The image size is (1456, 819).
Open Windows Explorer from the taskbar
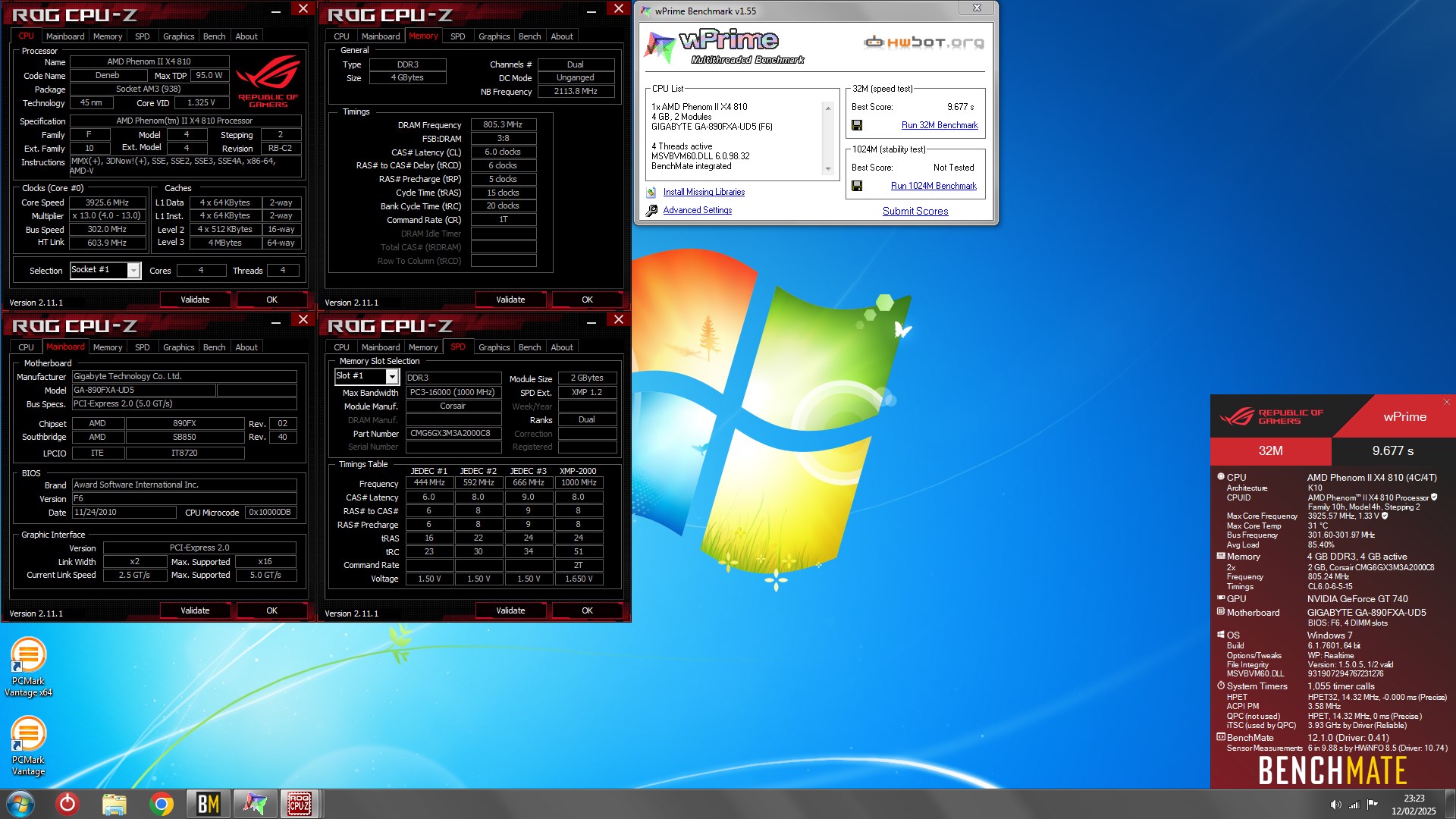[114, 804]
